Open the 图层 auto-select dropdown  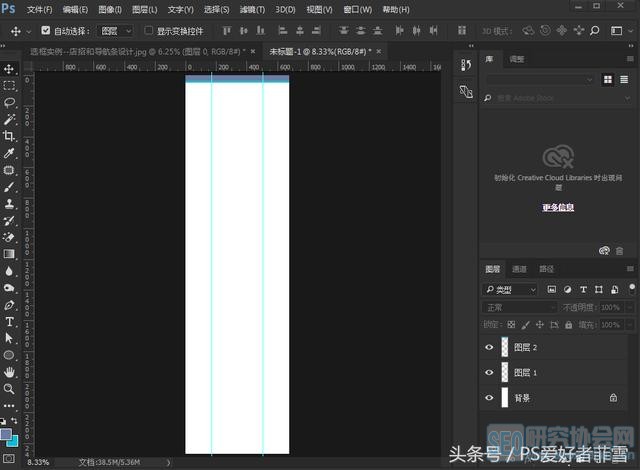coord(115,31)
